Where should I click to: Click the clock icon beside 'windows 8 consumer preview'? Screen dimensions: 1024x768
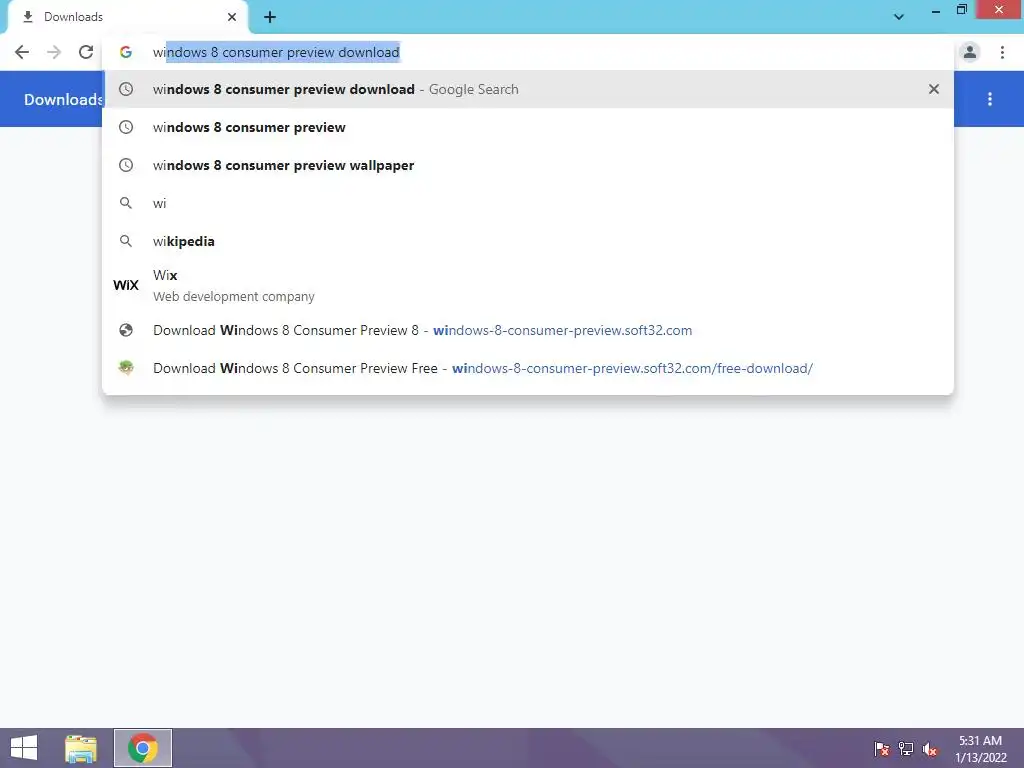(126, 127)
